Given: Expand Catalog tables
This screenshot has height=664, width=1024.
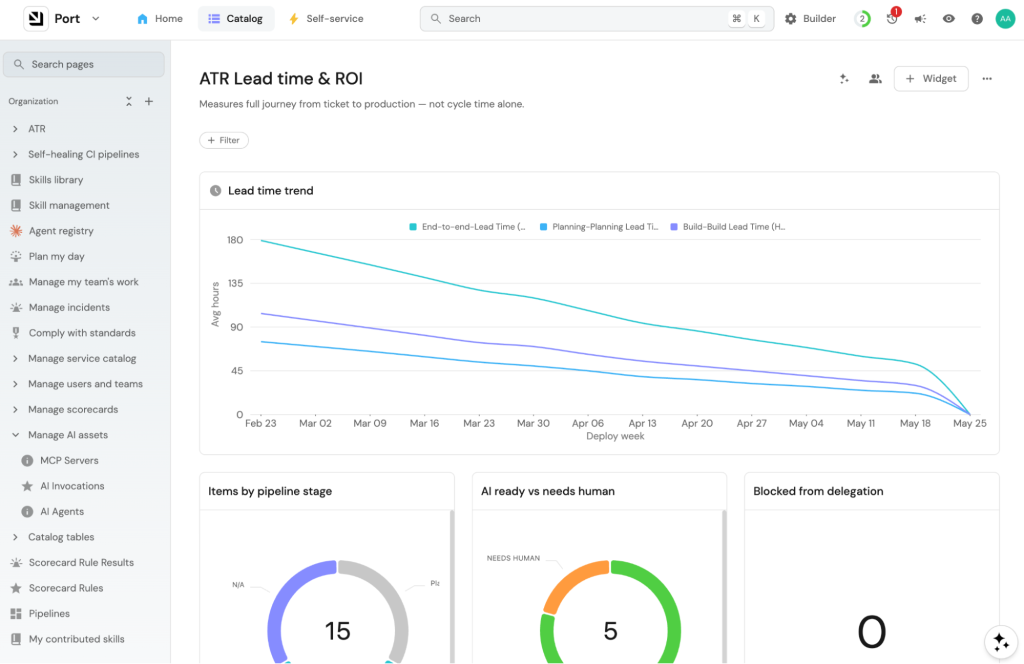Looking at the screenshot, I should [x=15, y=537].
